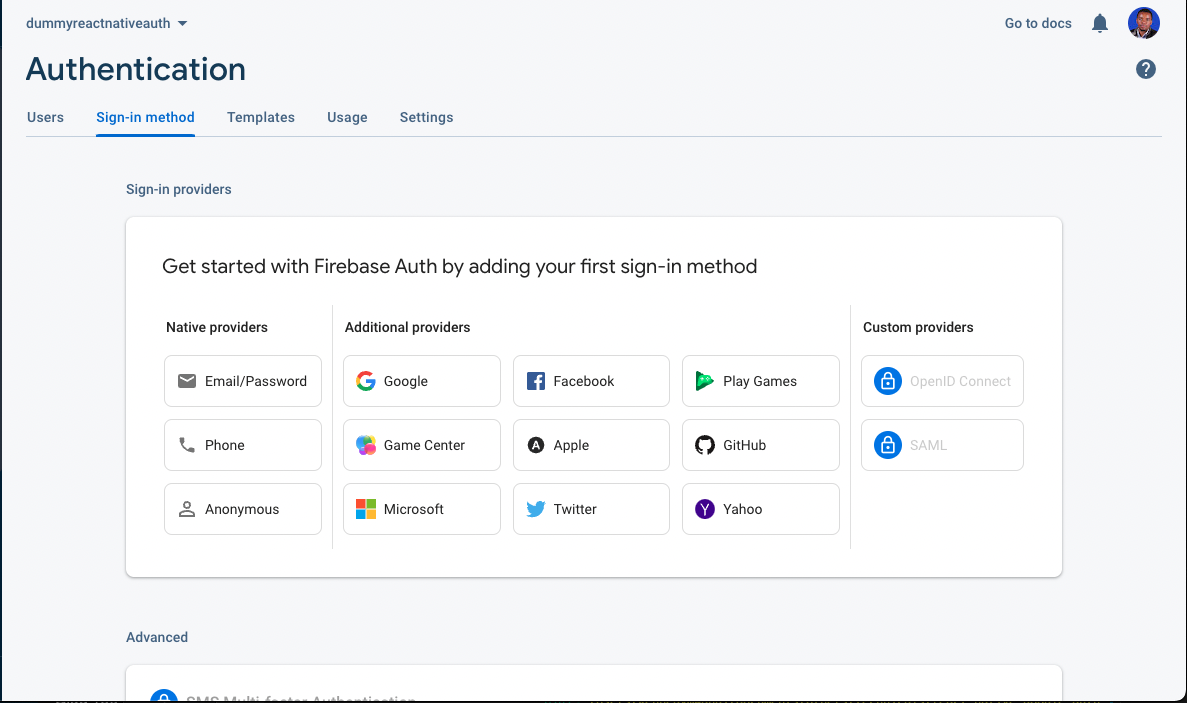
Task: Open the Templates tab
Action: pyautogui.click(x=261, y=117)
